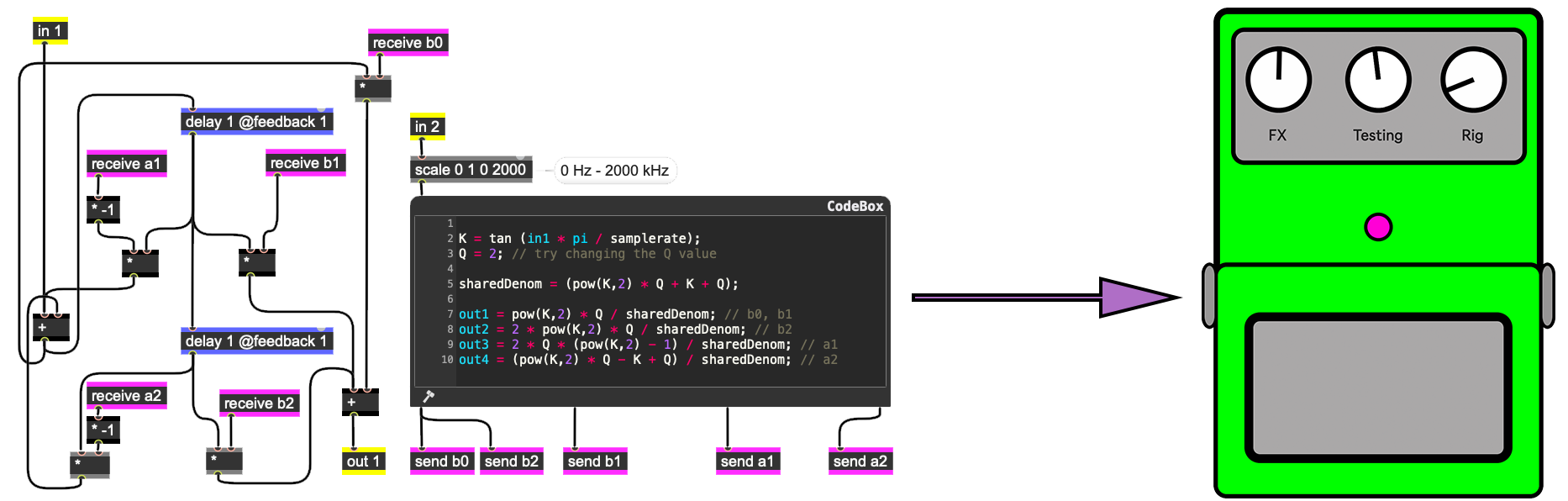The width and height of the screenshot is (1568, 501).
Task: Click the Rig knob on the pedal
Action: pos(1472,81)
